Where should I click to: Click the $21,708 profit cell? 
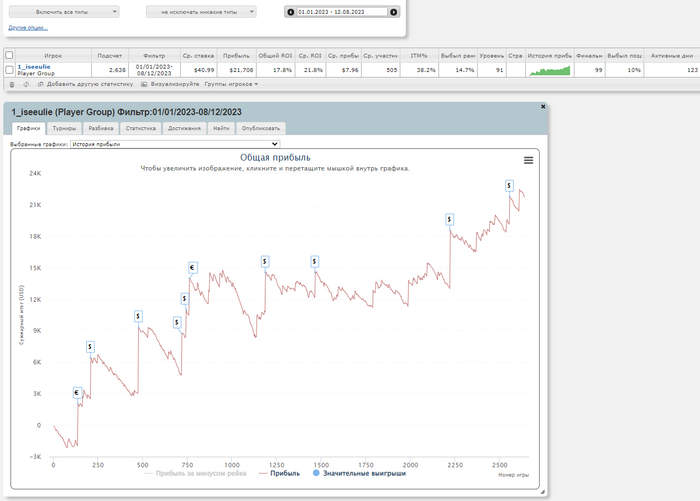coord(236,70)
